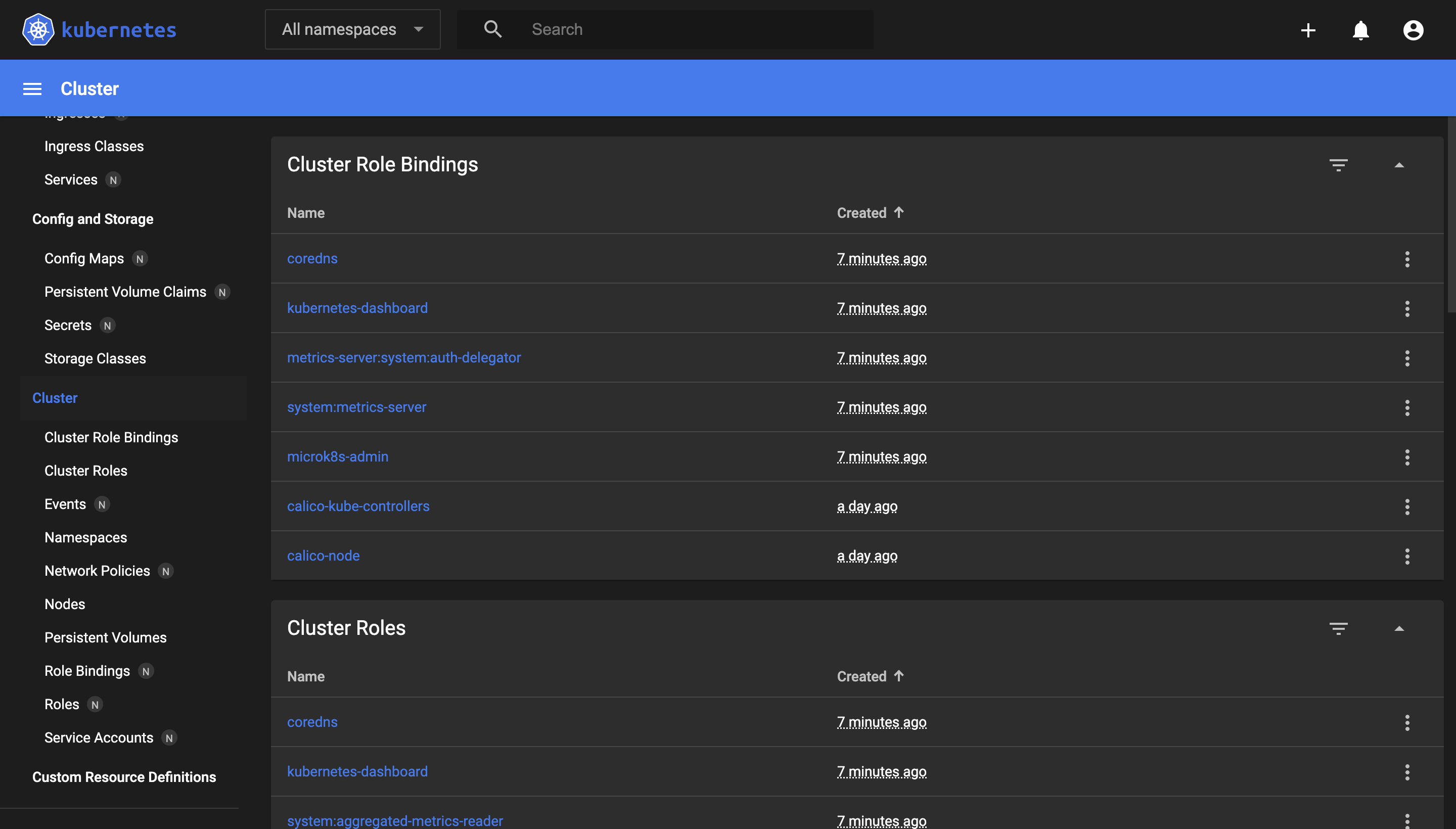Click the search magnifier icon

coord(492,29)
